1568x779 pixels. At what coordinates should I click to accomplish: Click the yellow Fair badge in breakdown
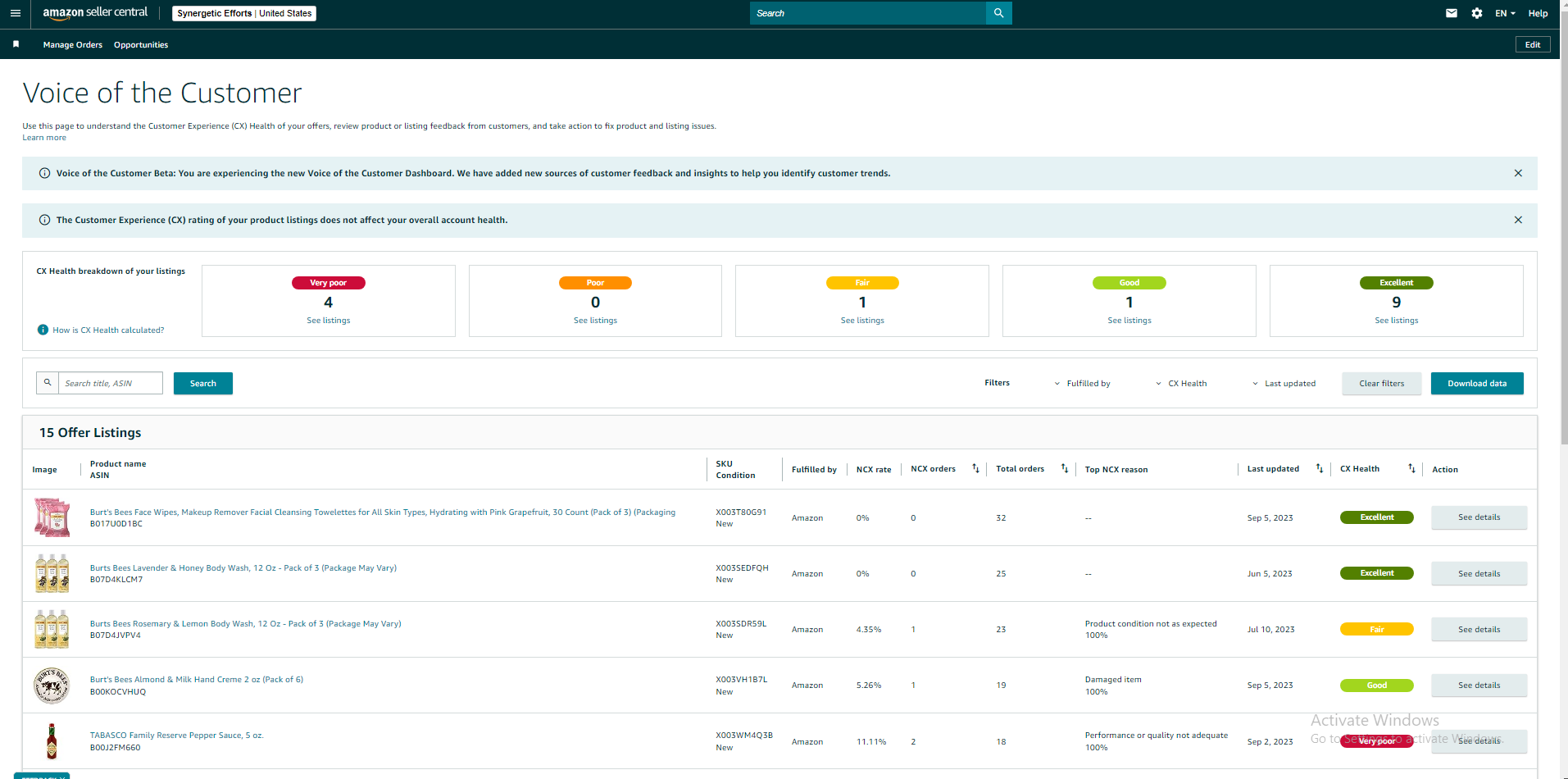point(862,283)
